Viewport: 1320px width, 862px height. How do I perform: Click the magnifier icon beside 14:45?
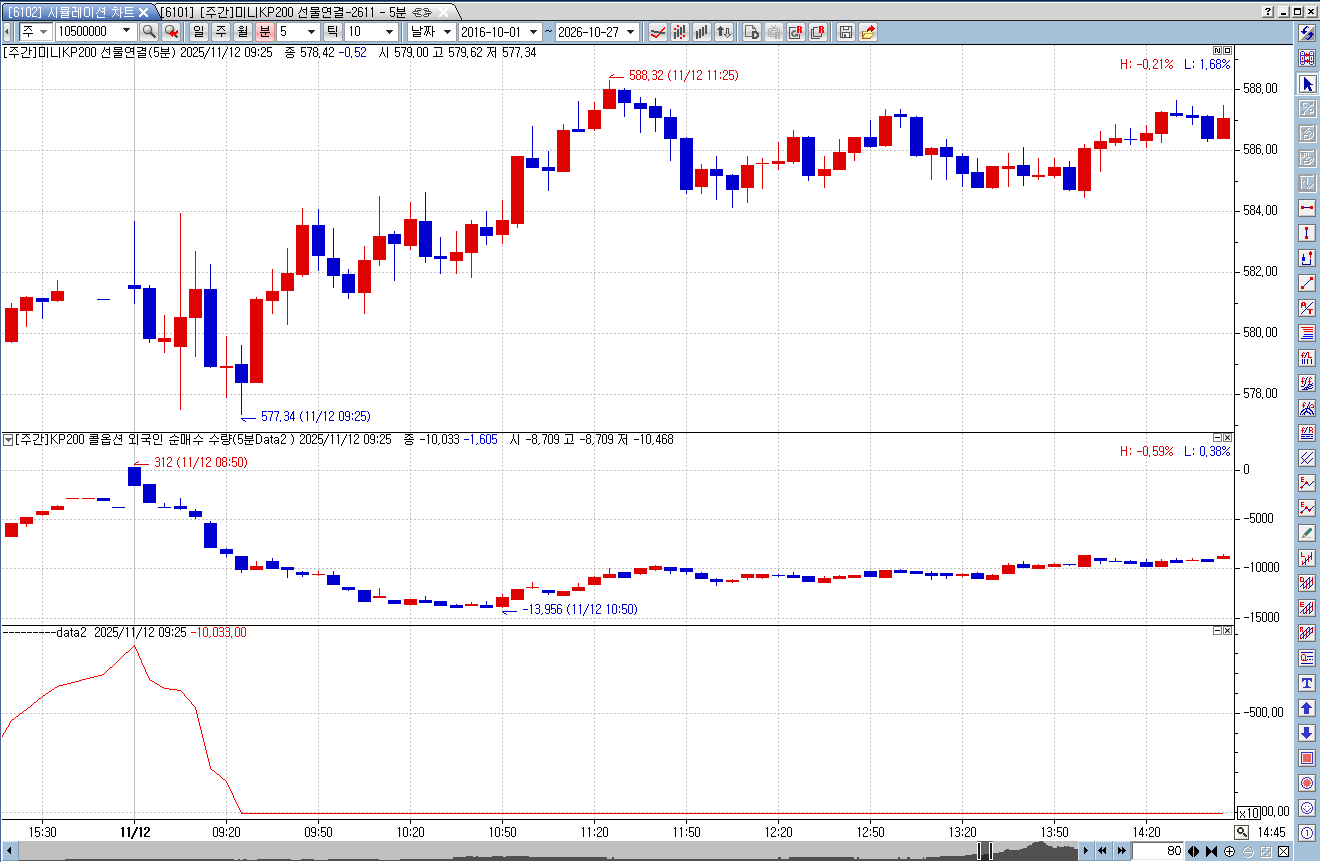(1242, 832)
